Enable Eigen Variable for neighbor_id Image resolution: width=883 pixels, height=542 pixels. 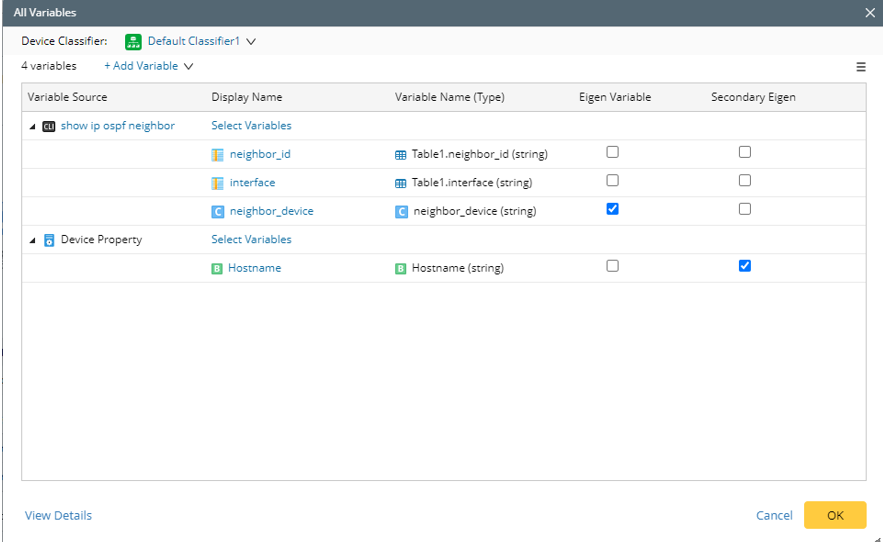(613, 152)
